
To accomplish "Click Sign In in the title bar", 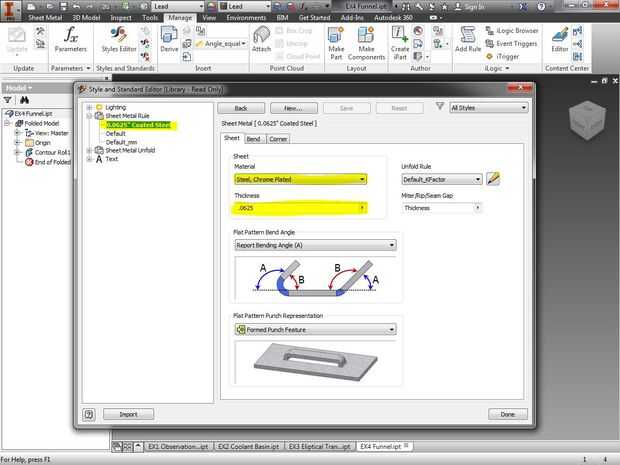I will click(x=470, y=6).
